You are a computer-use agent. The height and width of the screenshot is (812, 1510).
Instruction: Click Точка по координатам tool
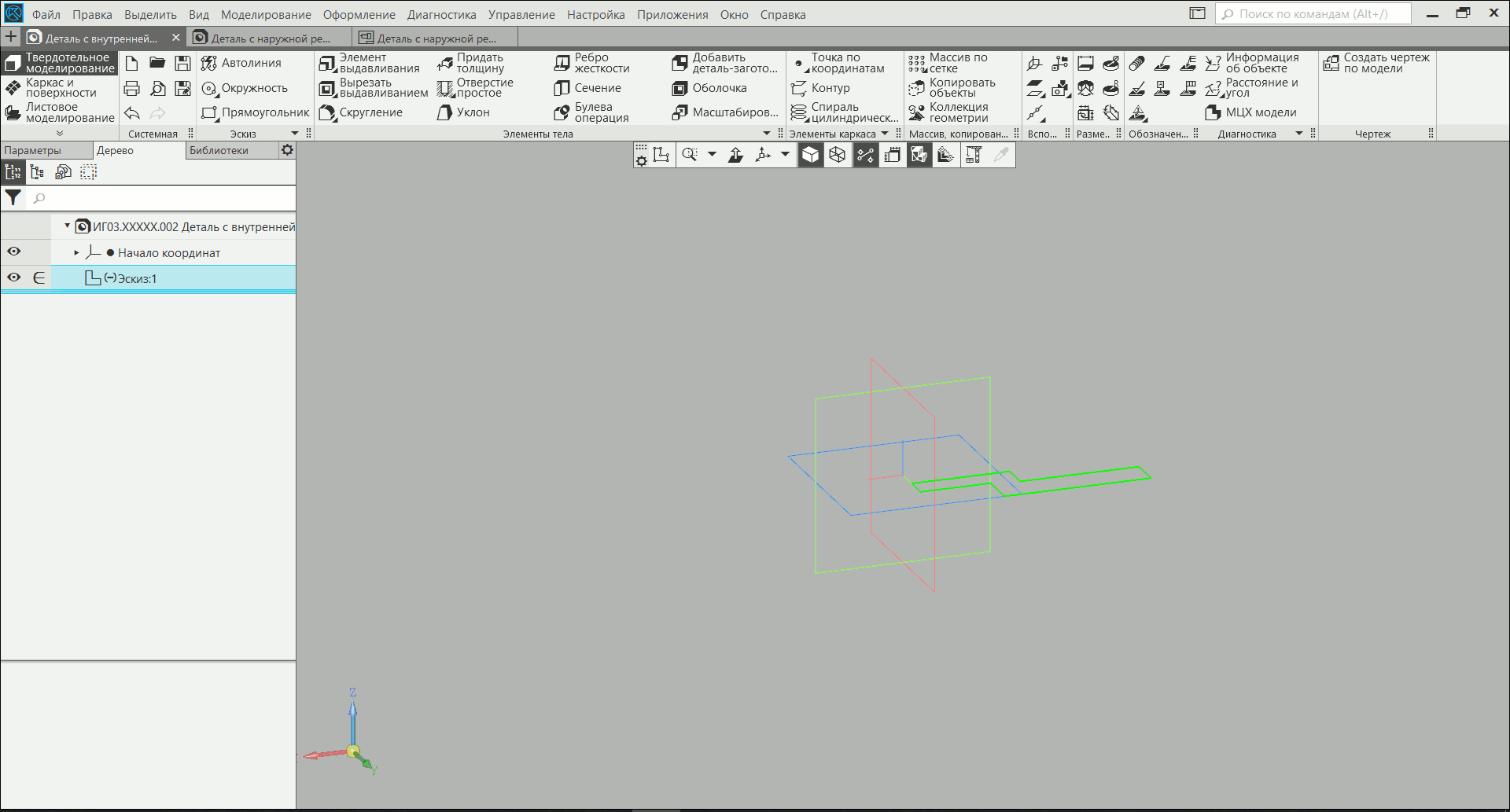[838, 63]
